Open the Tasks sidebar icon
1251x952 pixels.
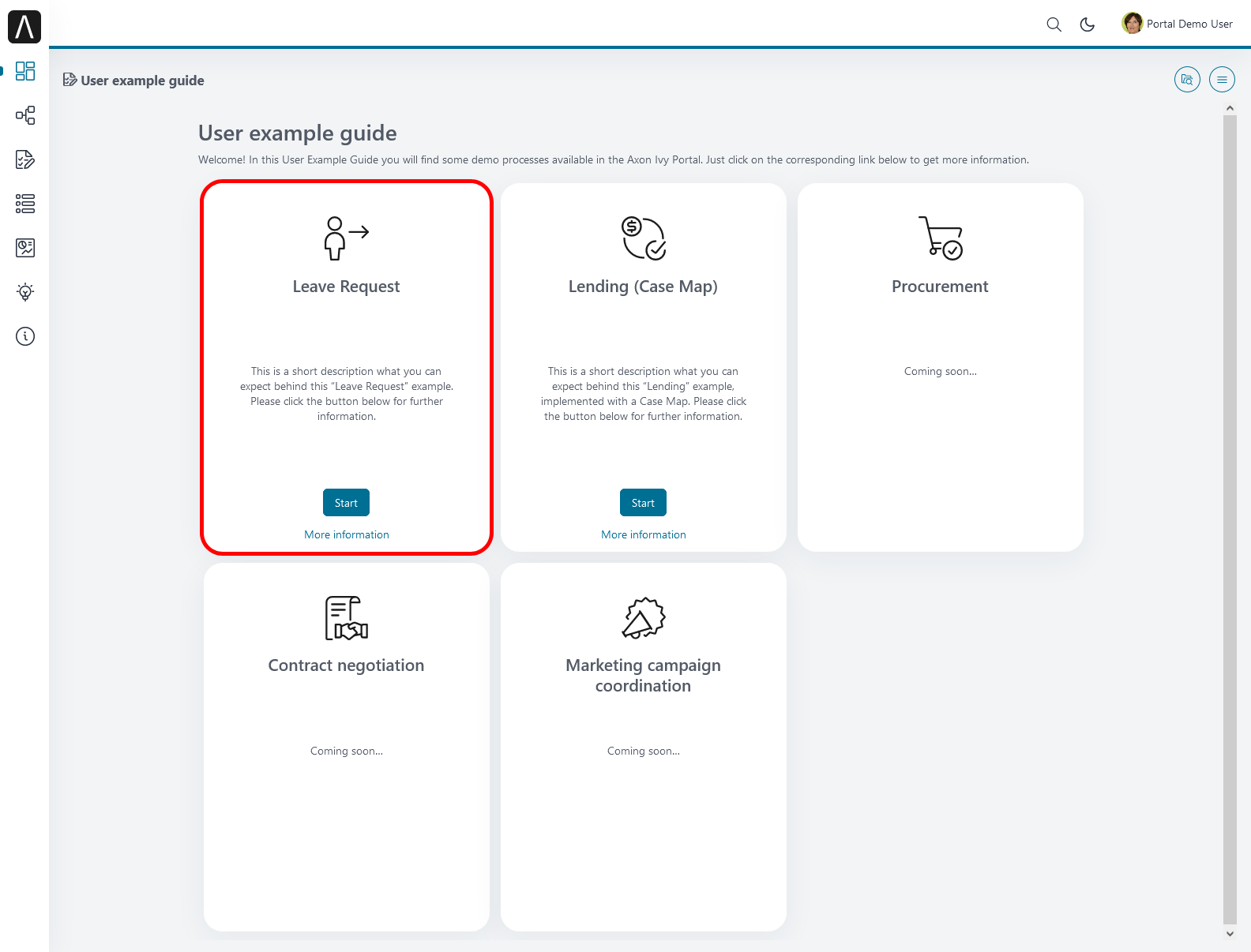point(25,159)
